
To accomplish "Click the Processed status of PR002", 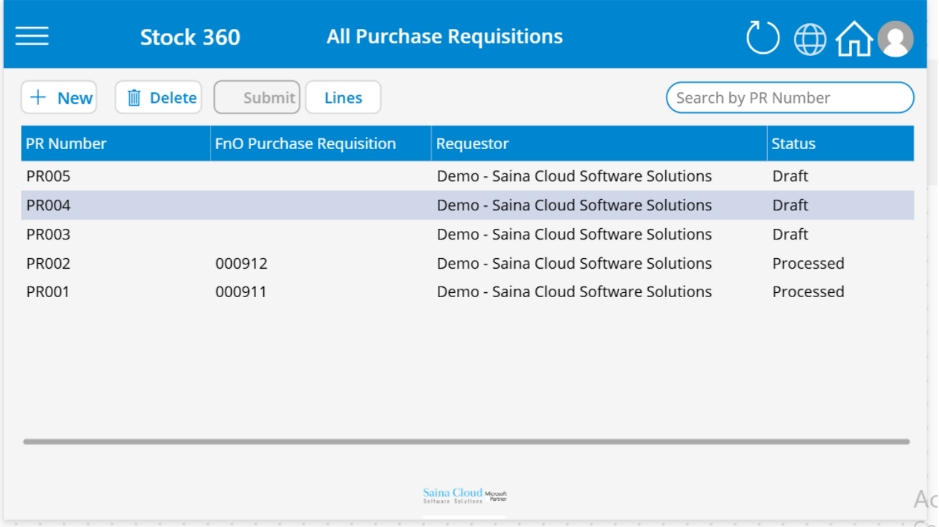I will tap(808, 264).
